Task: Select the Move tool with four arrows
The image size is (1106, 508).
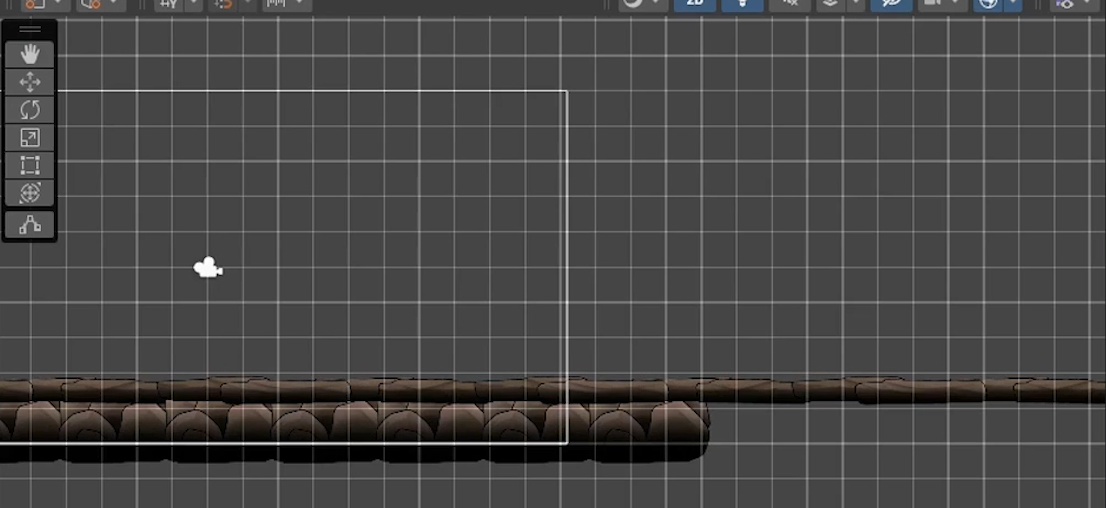Action: click(x=30, y=83)
